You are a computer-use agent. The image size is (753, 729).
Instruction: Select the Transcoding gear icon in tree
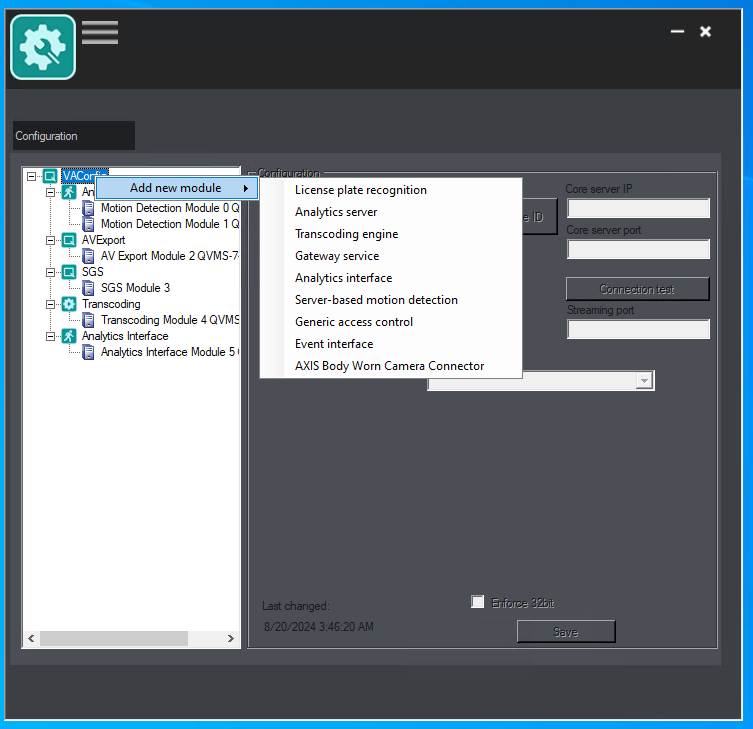point(69,304)
